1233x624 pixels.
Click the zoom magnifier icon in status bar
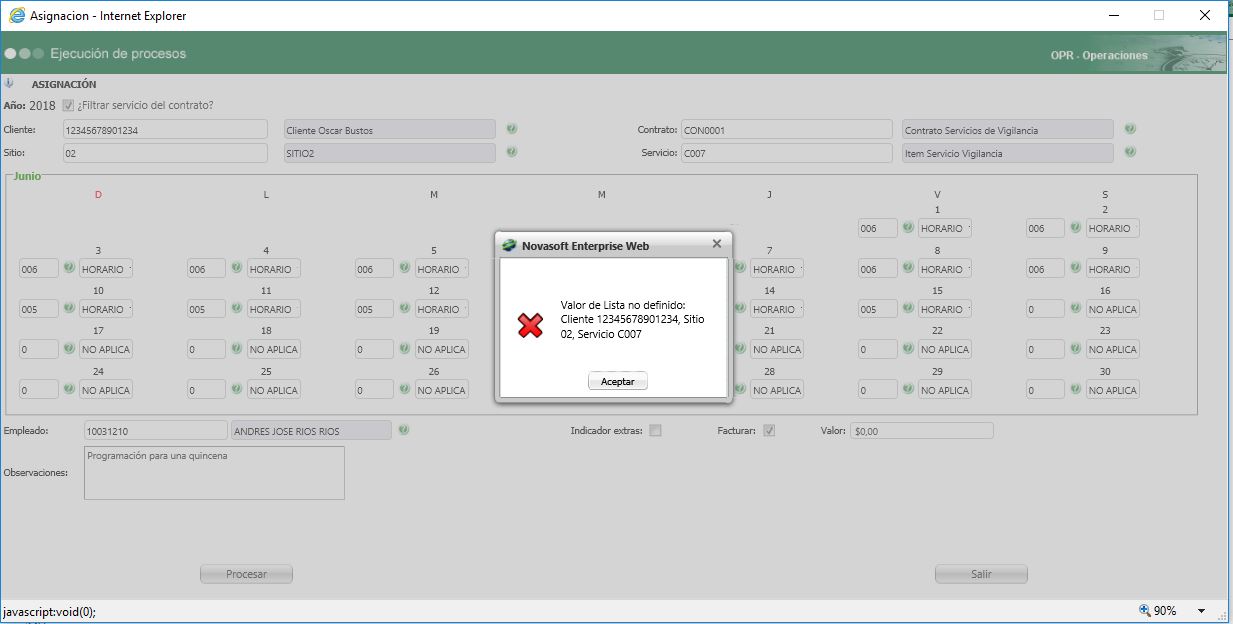[1145, 610]
